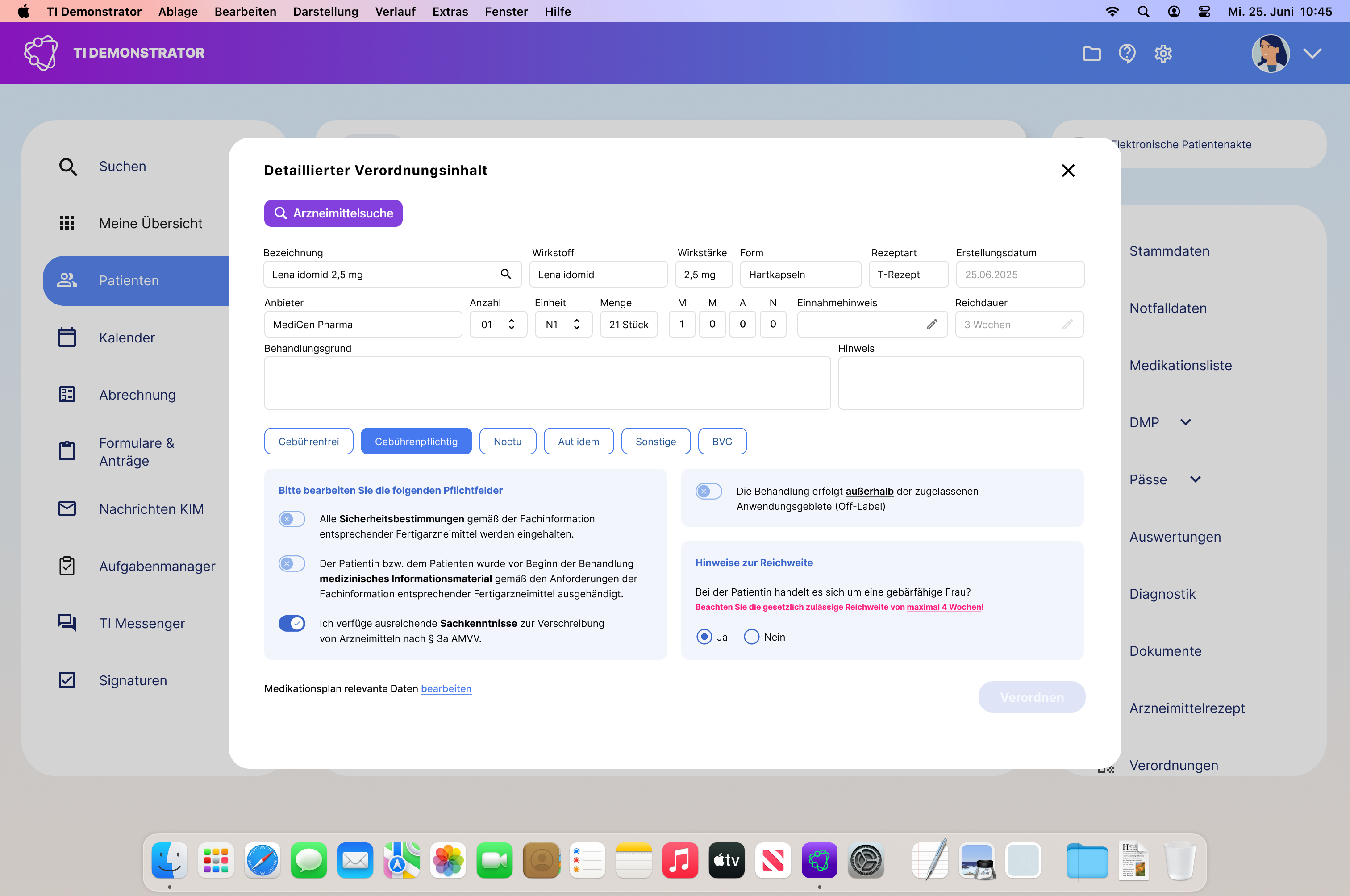This screenshot has width=1350, height=896.
Task: Click the Rezeptart T-Rezept field
Action: click(x=908, y=274)
